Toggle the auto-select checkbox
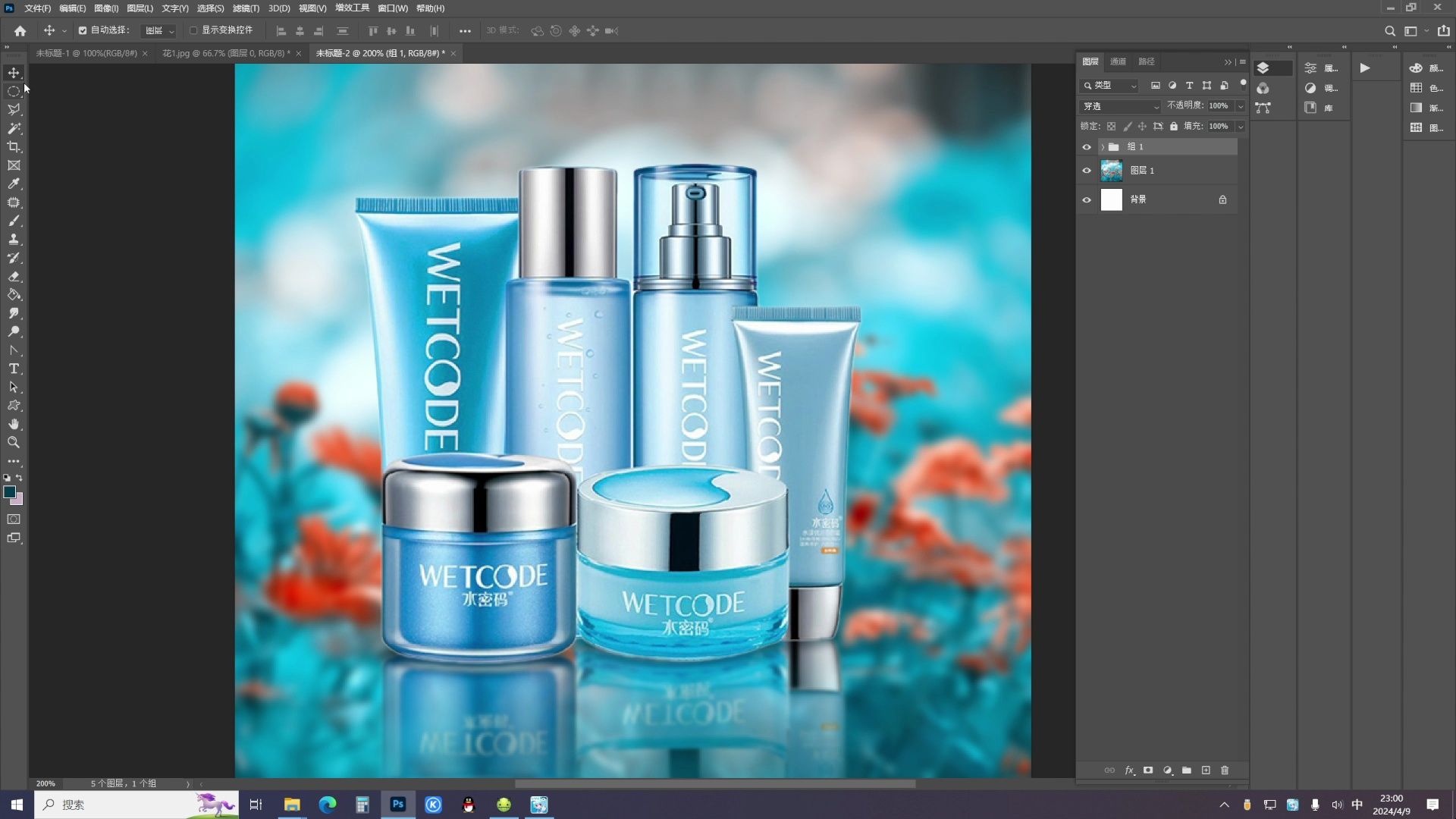1456x819 pixels. click(83, 31)
